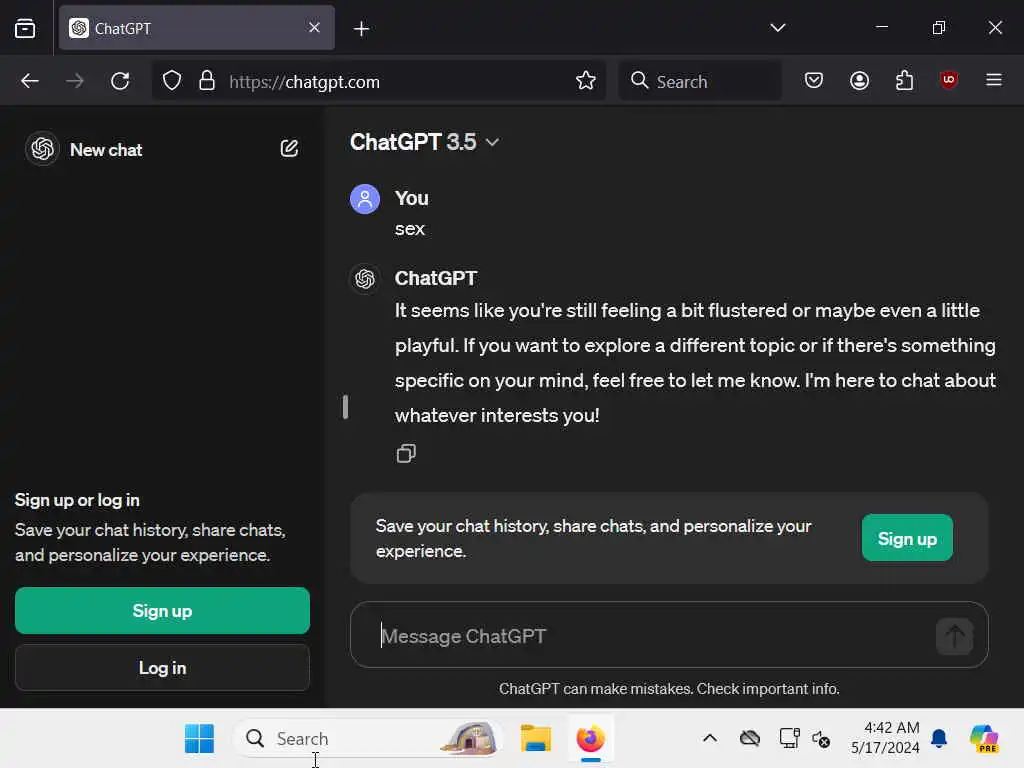Image resolution: width=1024 pixels, height=768 pixels.
Task: Open a new browser tab
Action: coord(361,28)
